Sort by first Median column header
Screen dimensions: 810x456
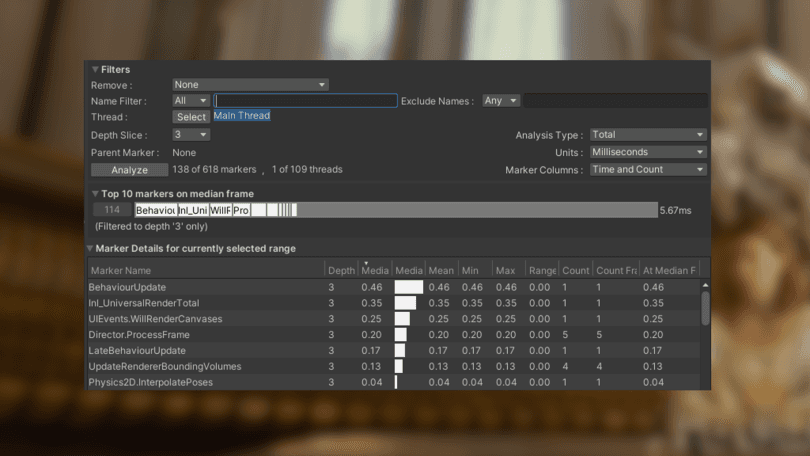coord(375,271)
